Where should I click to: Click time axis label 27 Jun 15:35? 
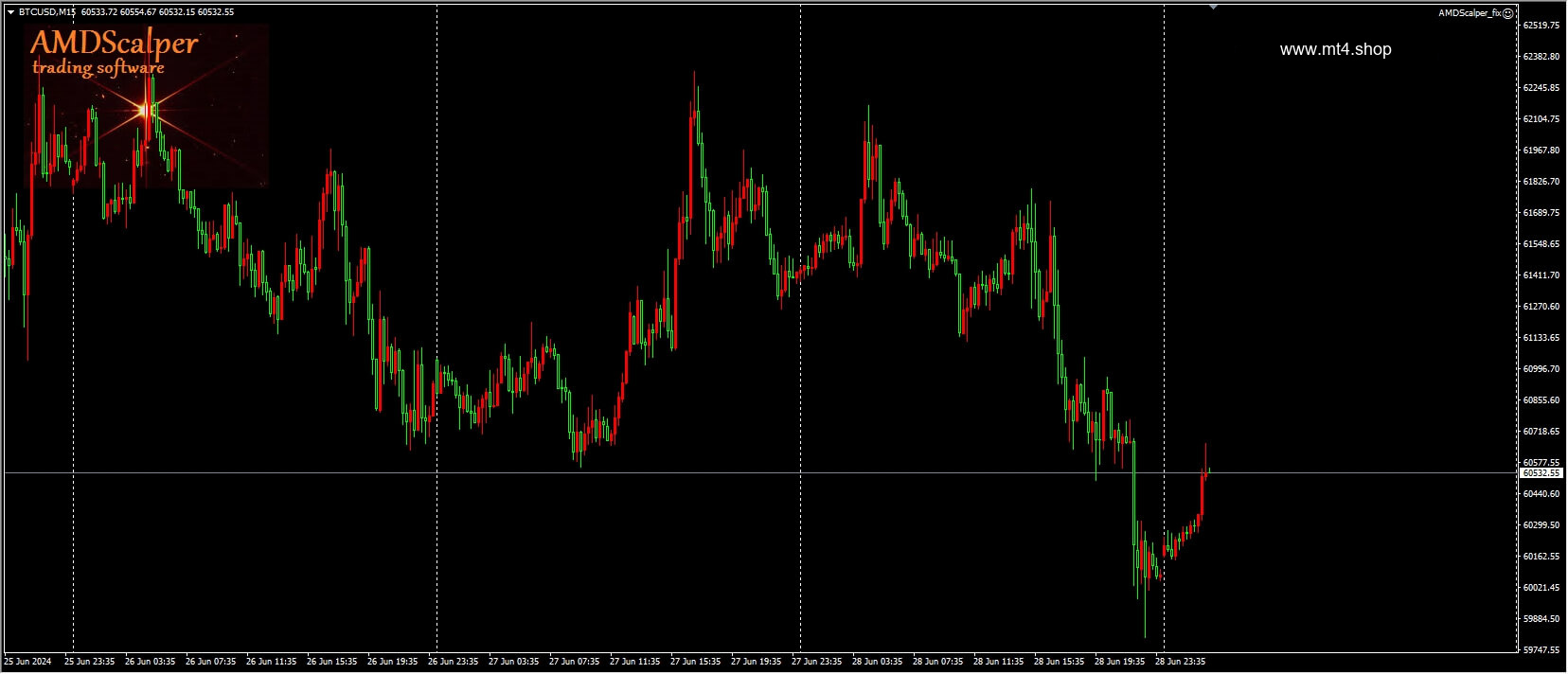[x=695, y=662]
